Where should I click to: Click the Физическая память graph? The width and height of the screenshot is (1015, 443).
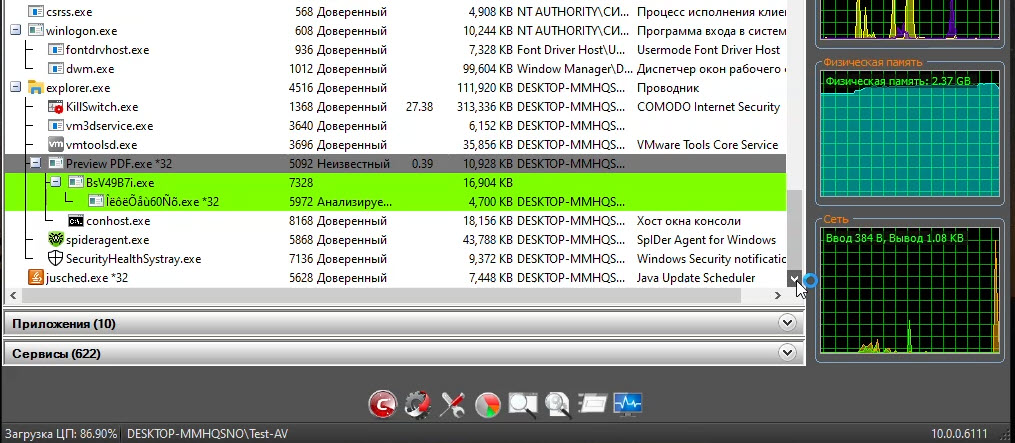tap(909, 135)
